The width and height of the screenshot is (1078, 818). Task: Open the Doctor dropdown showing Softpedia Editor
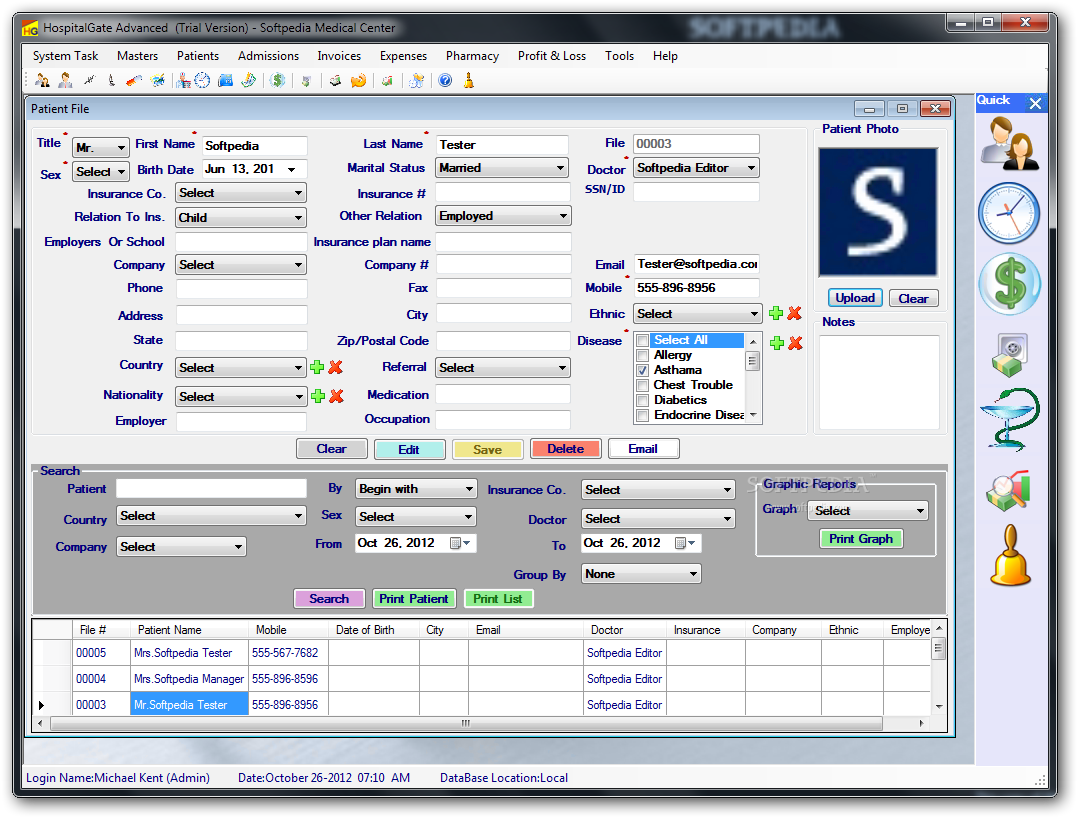coord(696,168)
